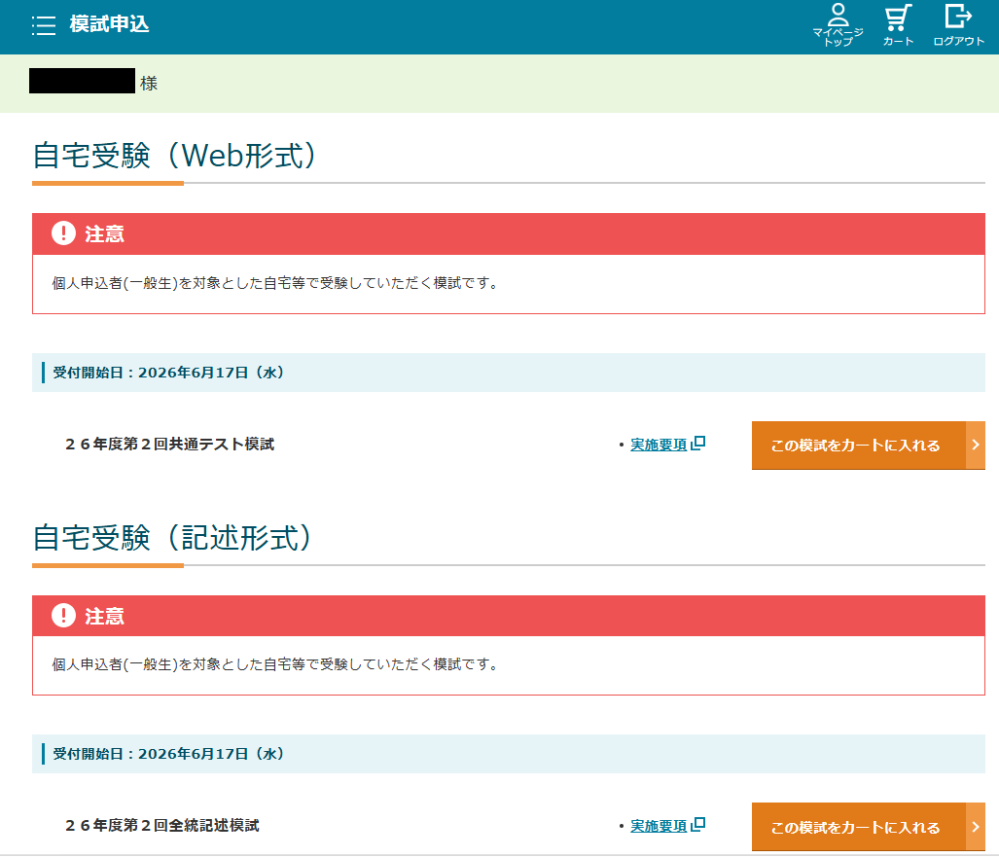
Task: Click the notice text in the Web形式 注意 box
Action: point(275,283)
